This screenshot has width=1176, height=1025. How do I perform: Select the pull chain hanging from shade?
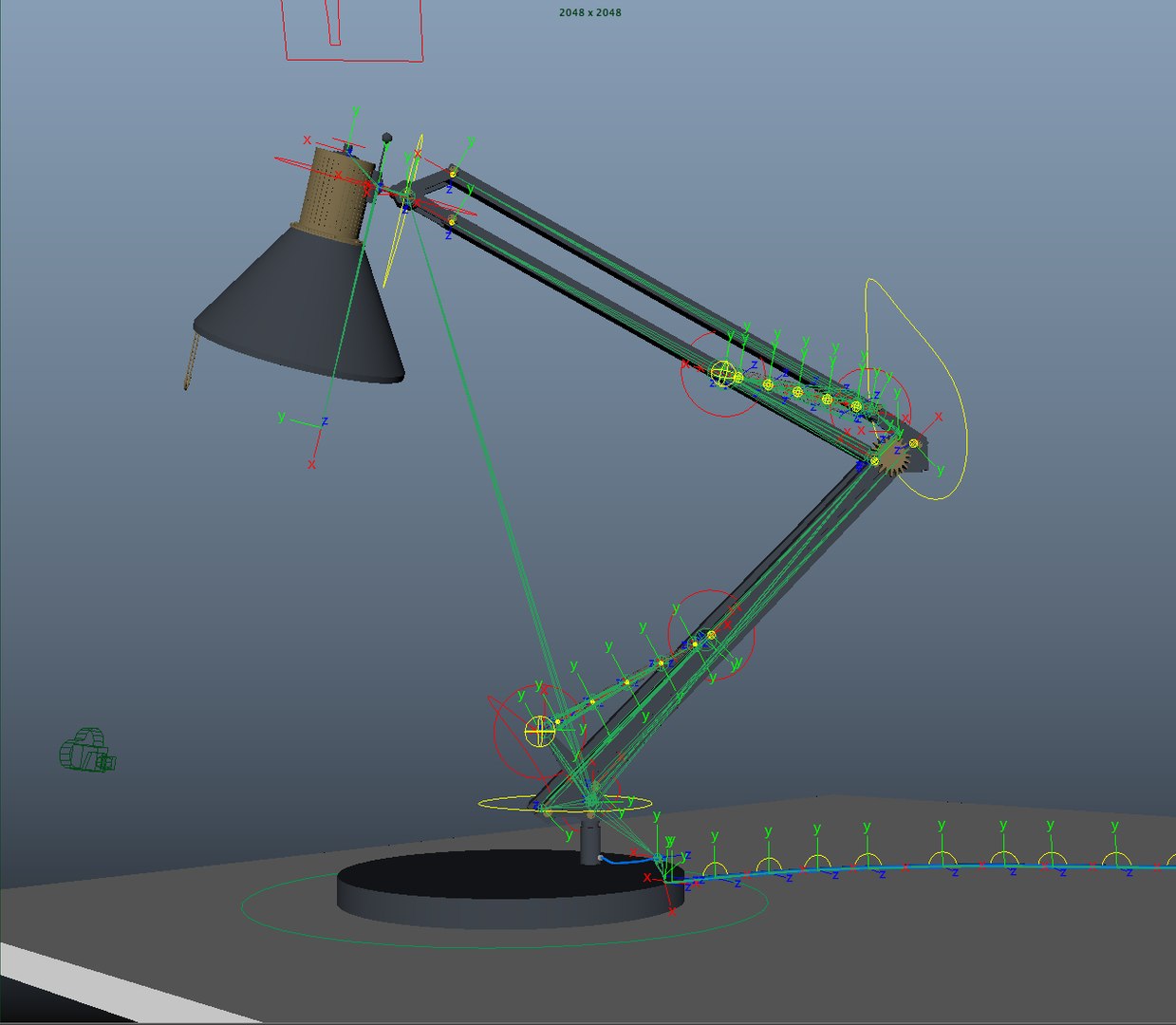(x=191, y=362)
